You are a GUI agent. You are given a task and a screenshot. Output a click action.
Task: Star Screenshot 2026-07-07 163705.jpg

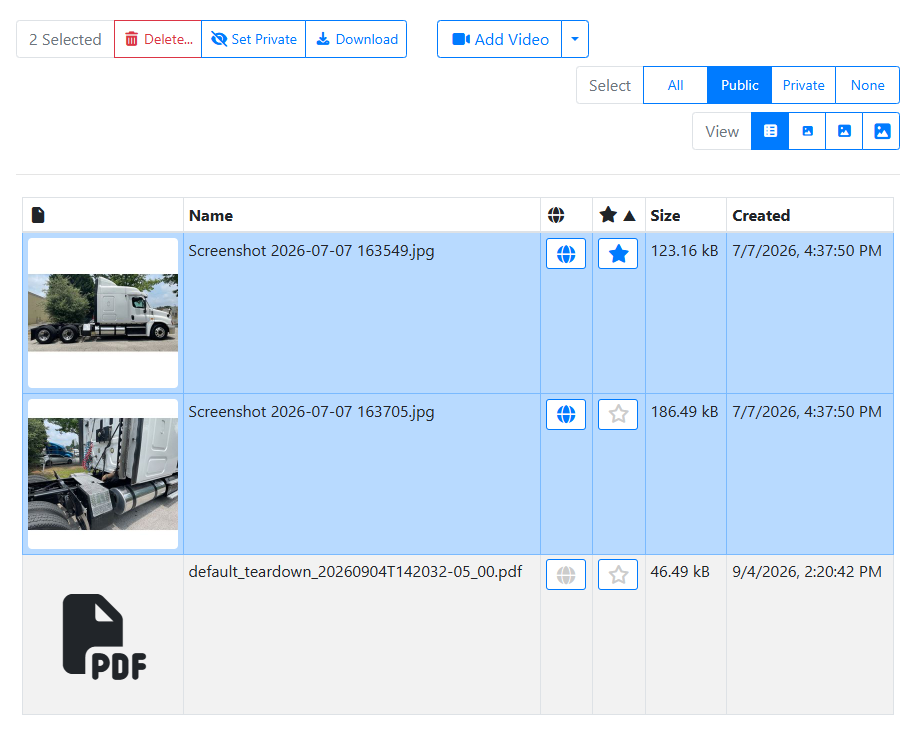coord(618,414)
